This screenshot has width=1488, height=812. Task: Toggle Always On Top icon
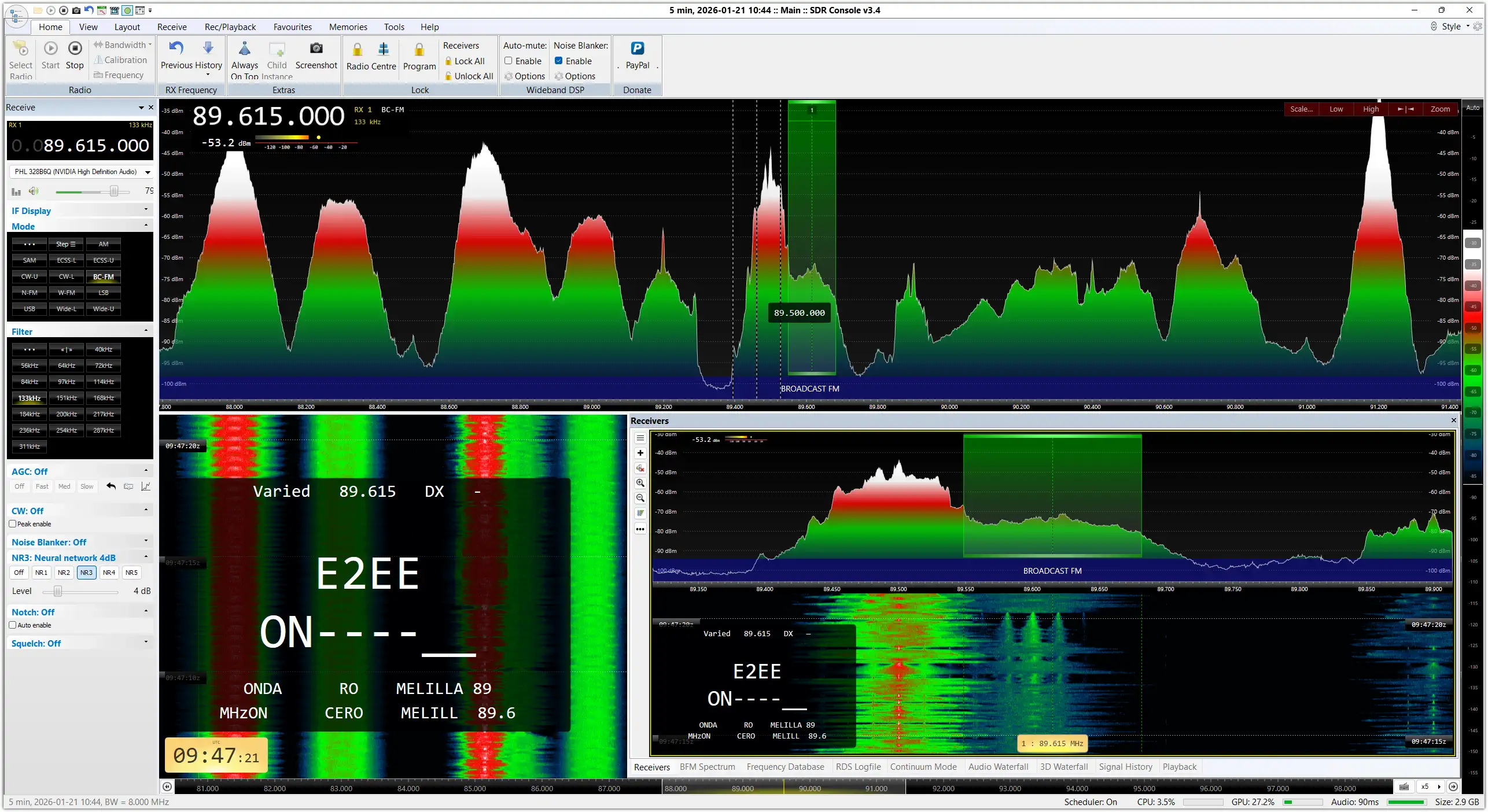click(x=244, y=49)
